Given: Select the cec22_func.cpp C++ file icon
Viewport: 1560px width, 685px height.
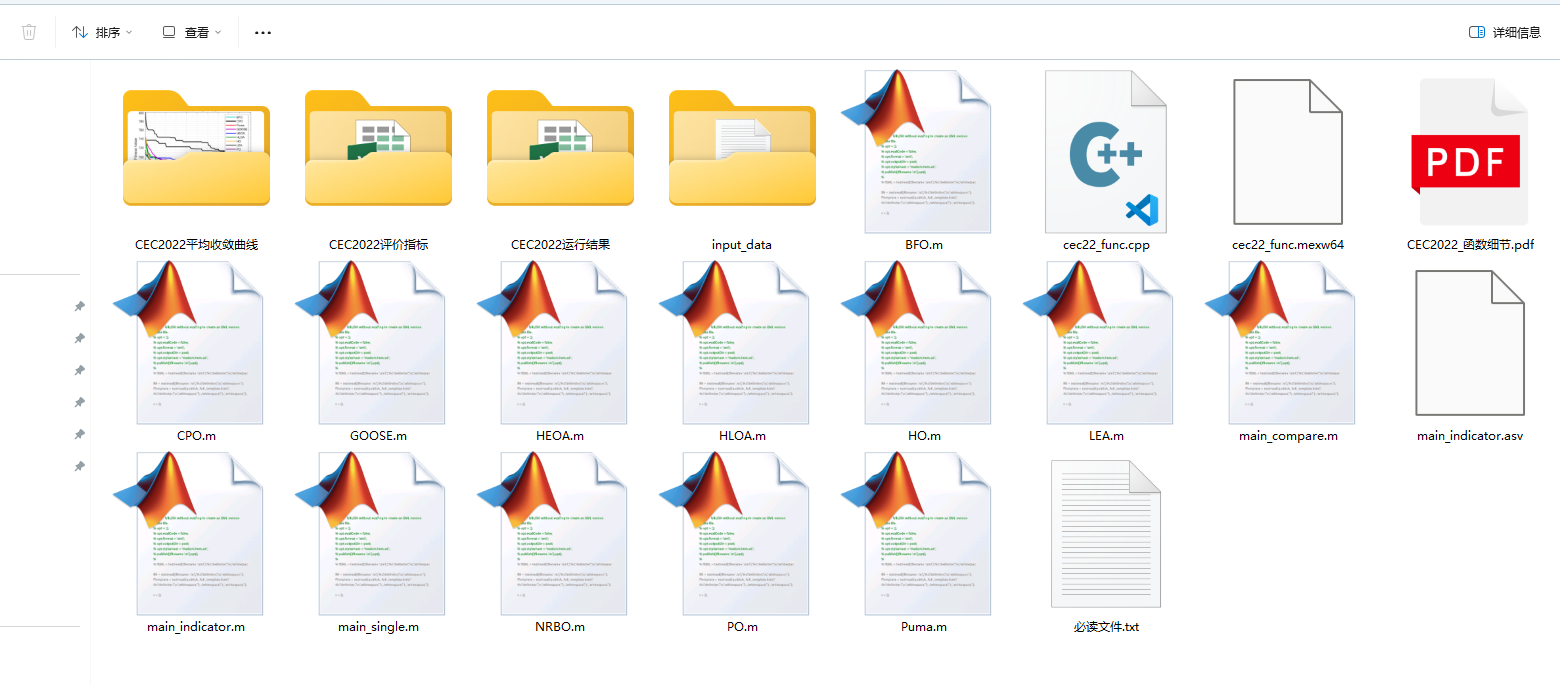Looking at the screenshot, I should coord(1106,152).
